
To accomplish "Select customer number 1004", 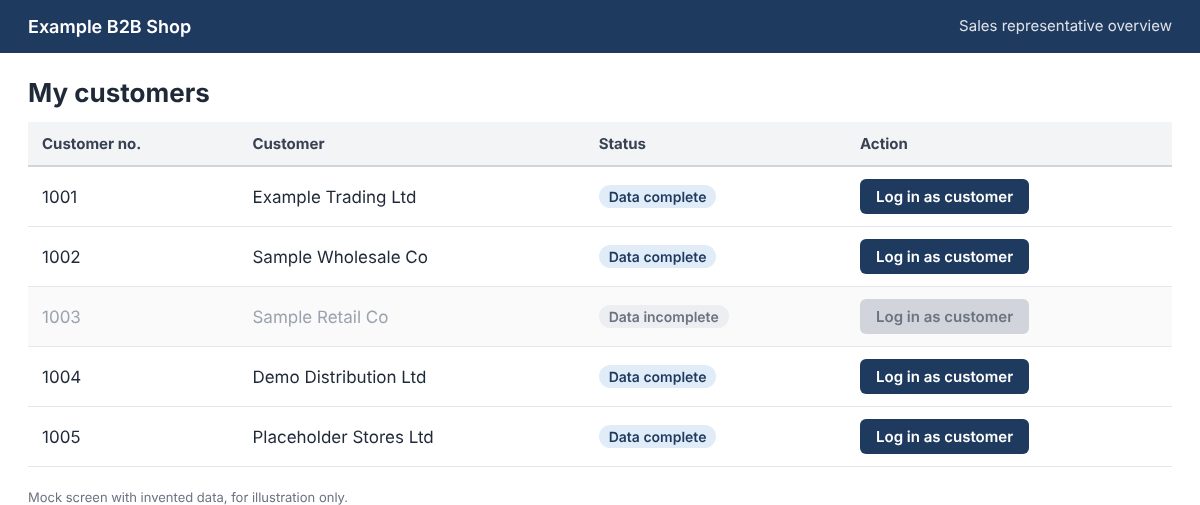I will [61, 377].
